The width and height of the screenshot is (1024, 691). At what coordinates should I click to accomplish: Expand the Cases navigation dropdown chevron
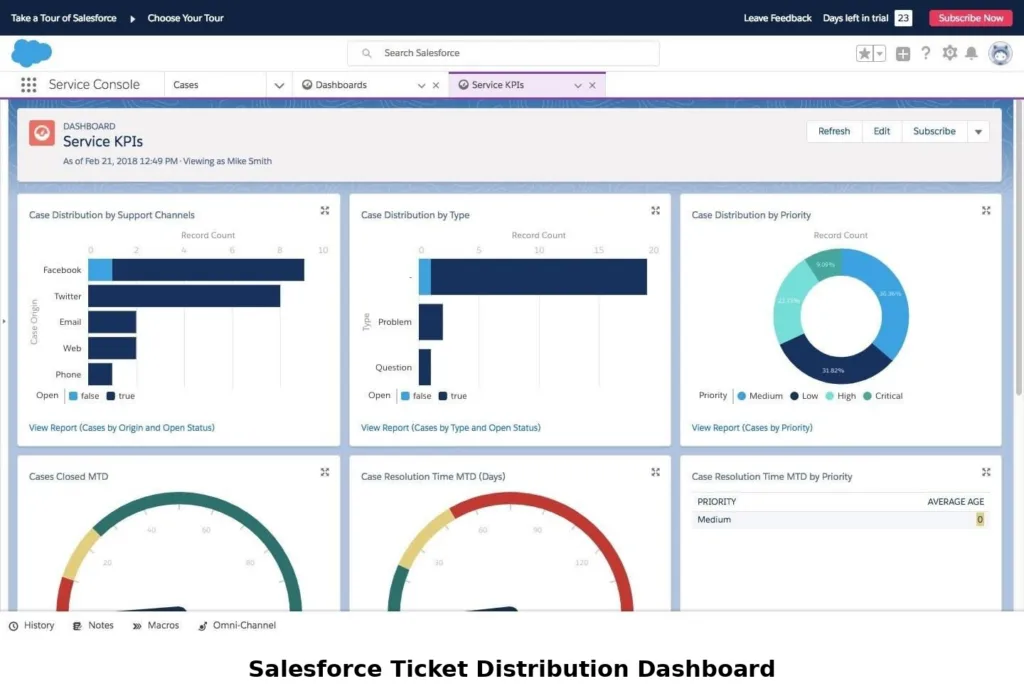click(x=279, y=85)
